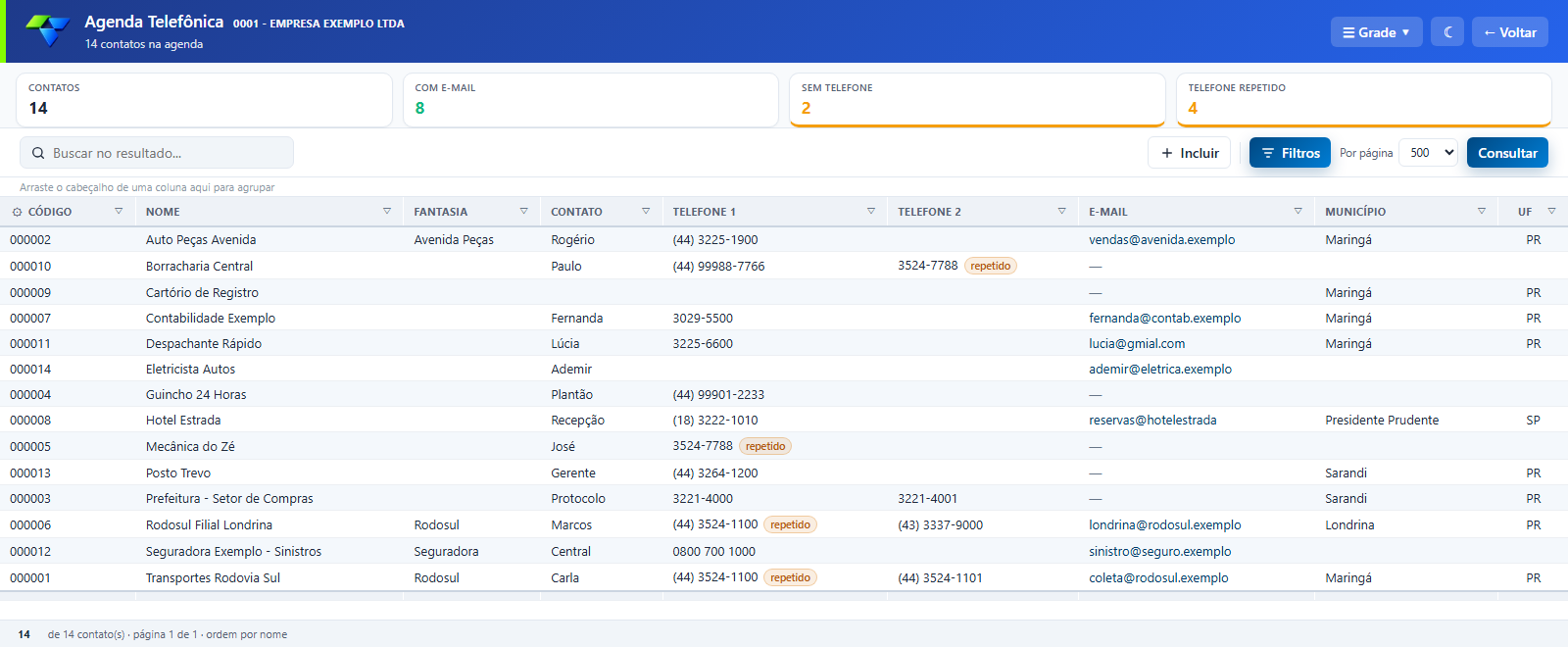
Task: Select Seguradora Exemplo - Sinistros row
Action: tap(784, 551)
